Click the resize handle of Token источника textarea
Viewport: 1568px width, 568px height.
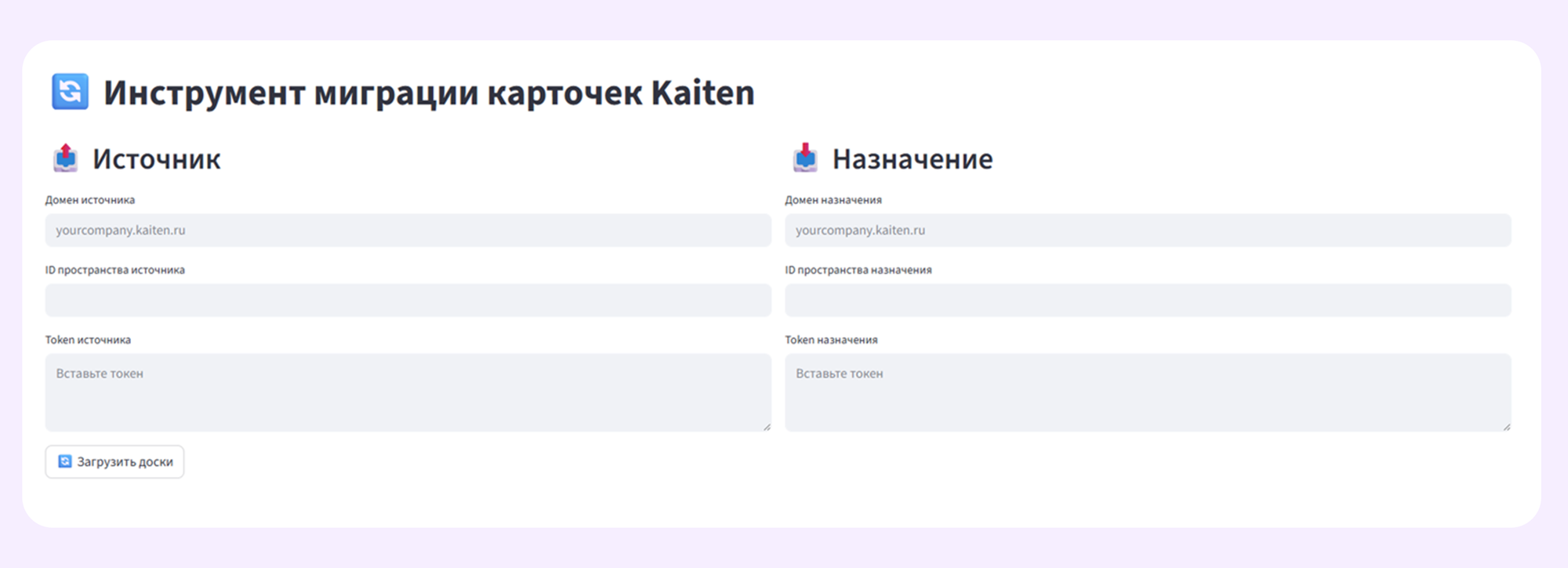[767, 427]
